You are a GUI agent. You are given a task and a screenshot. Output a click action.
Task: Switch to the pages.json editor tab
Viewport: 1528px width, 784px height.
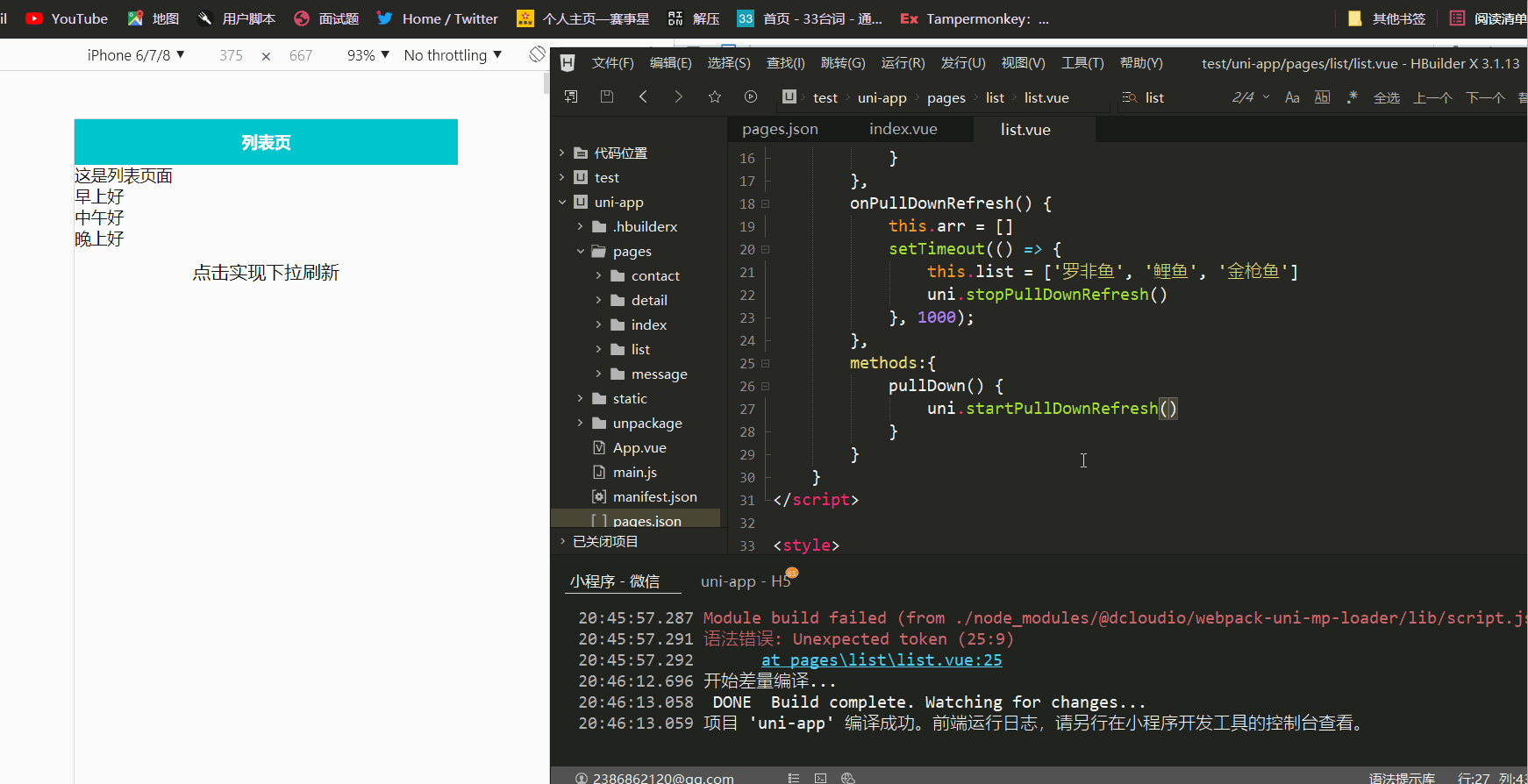(780, 129)
